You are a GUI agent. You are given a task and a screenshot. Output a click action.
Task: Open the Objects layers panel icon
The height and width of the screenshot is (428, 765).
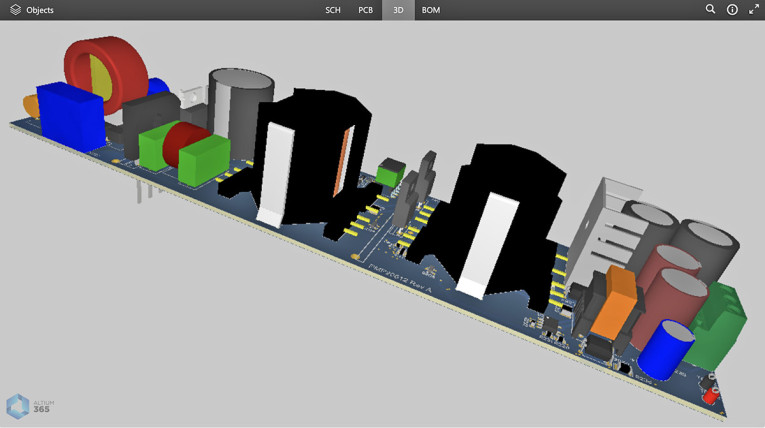(x=15, y=10)
